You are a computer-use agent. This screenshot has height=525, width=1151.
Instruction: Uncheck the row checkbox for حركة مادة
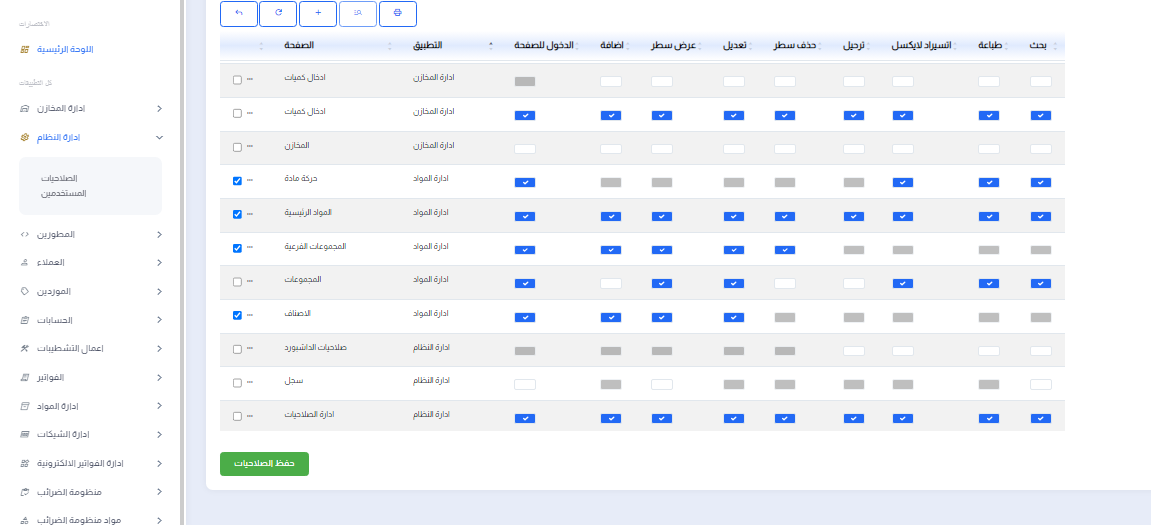[237, 181]
